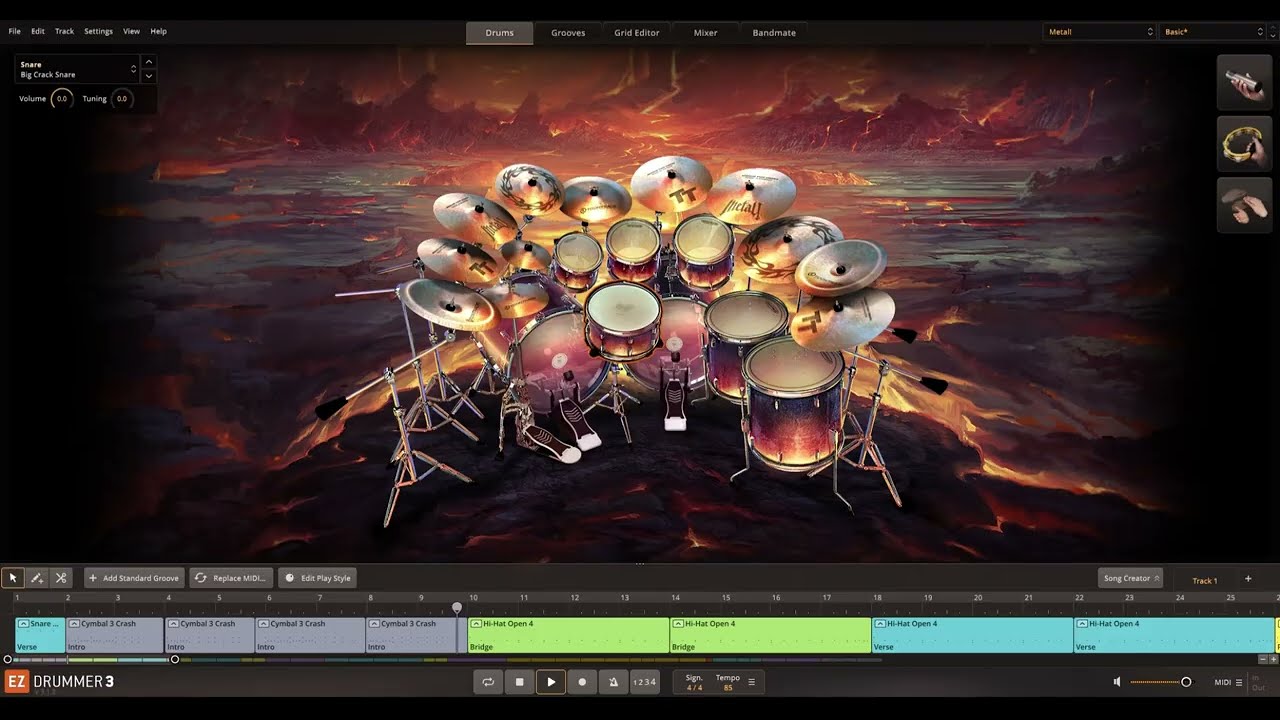Expand the Song Creator panel
The width and height of the screenshot is (1280, 720).
tap(1130, 578)
